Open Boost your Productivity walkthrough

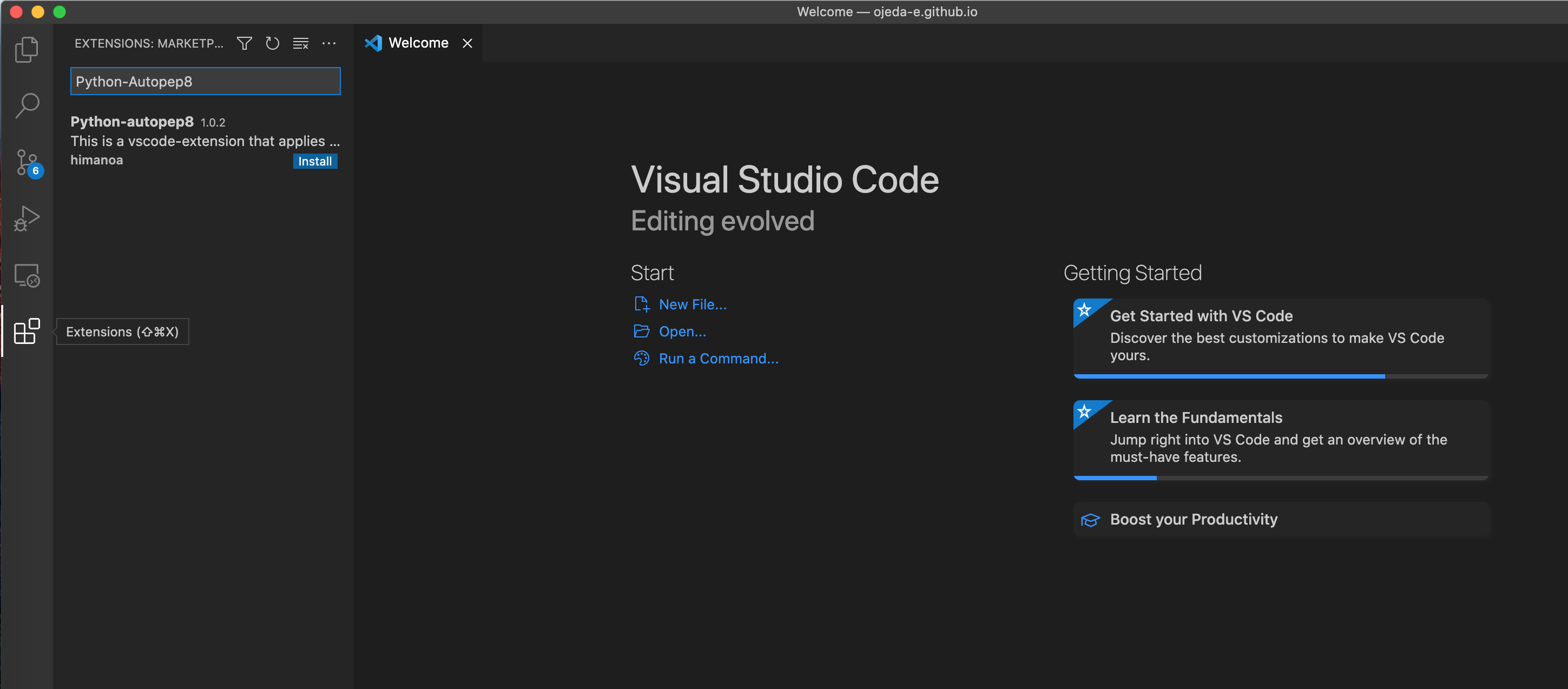(x=1281, y=520)
